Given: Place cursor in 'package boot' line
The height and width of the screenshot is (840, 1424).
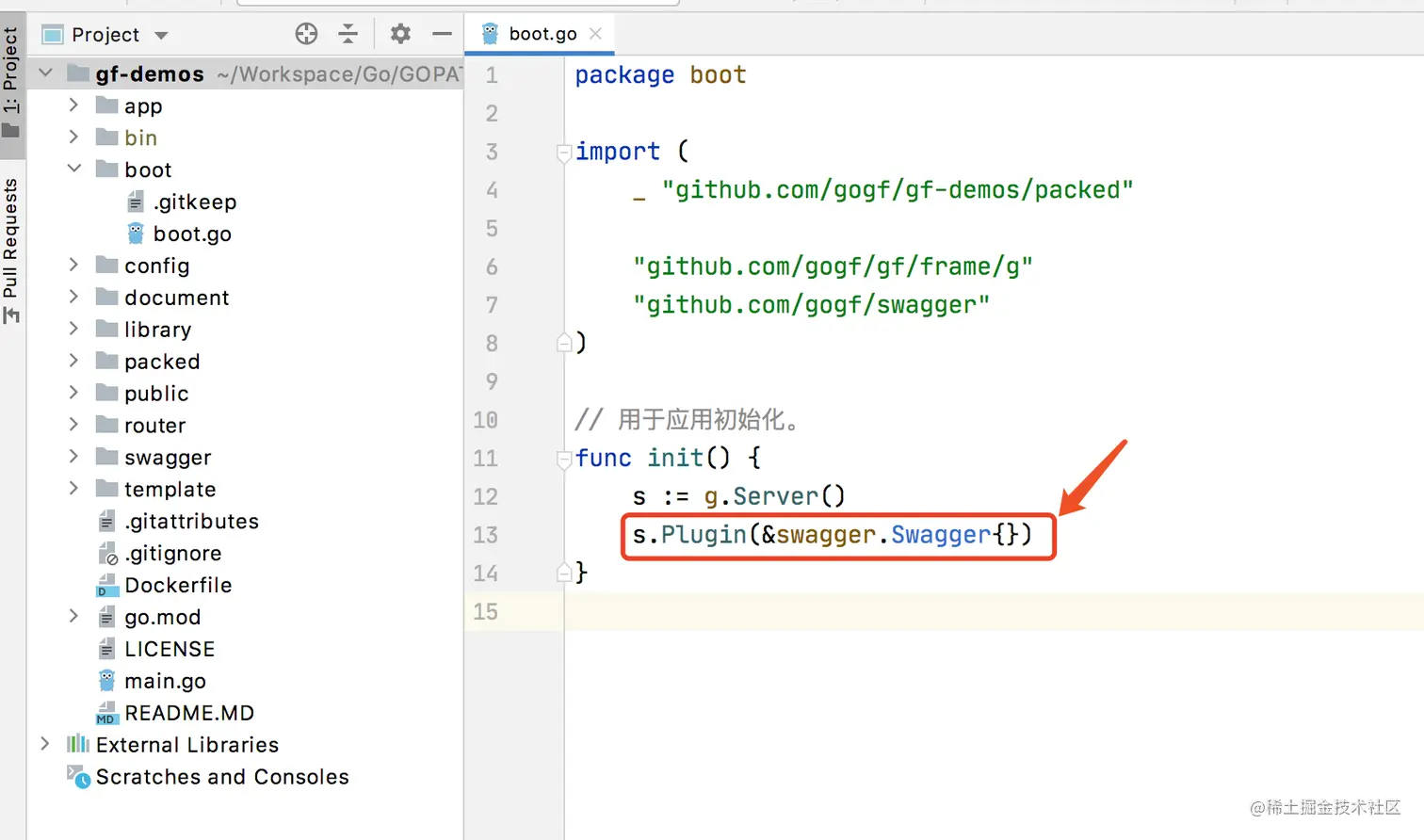Looking at the screenshot, I should (660, 75).
